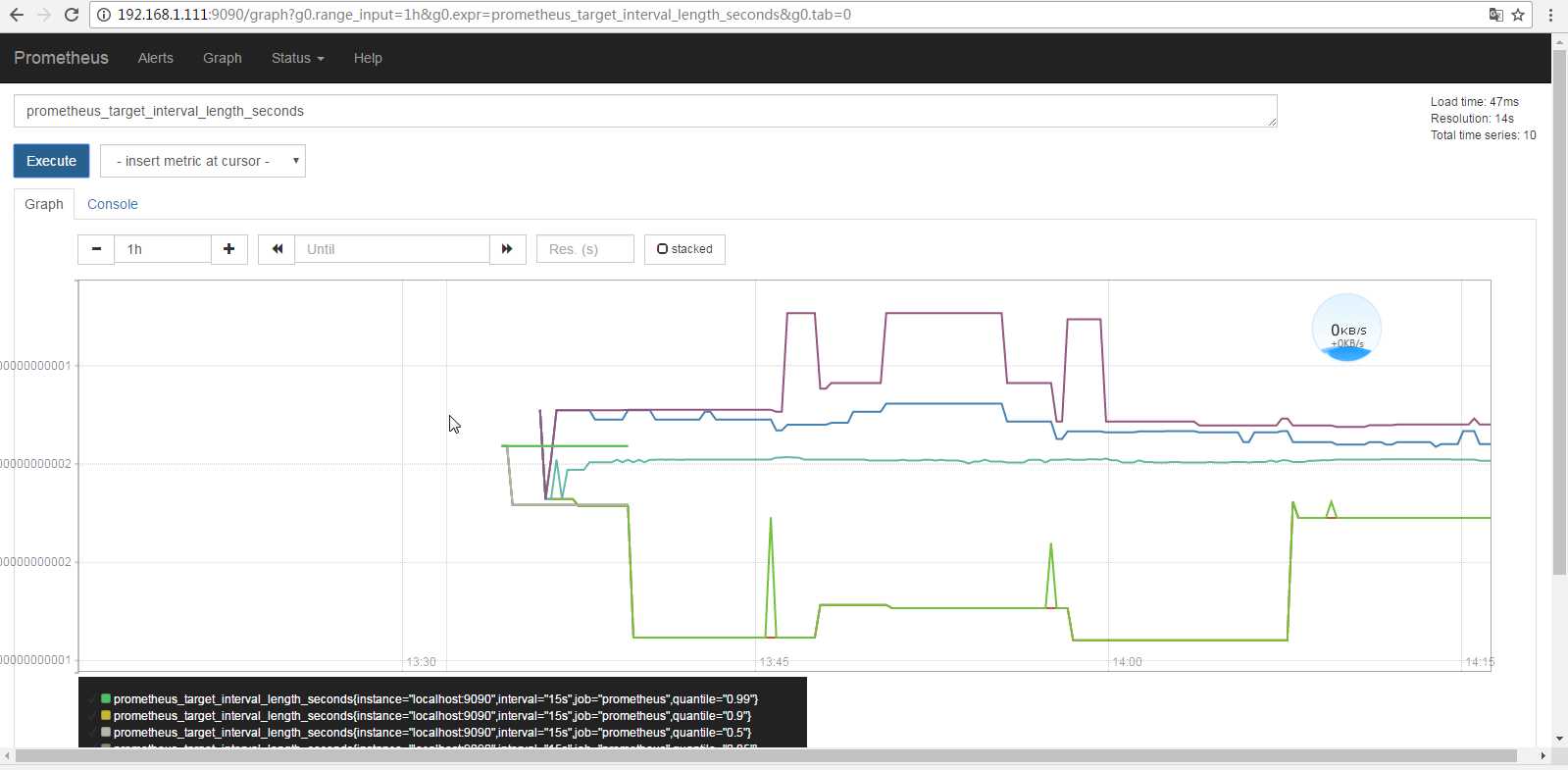Image resolution: width=1568 pixels, height=770 pixels.
Task: Open the Chrome menu with three dots
Action: (x=1550, y=15)
